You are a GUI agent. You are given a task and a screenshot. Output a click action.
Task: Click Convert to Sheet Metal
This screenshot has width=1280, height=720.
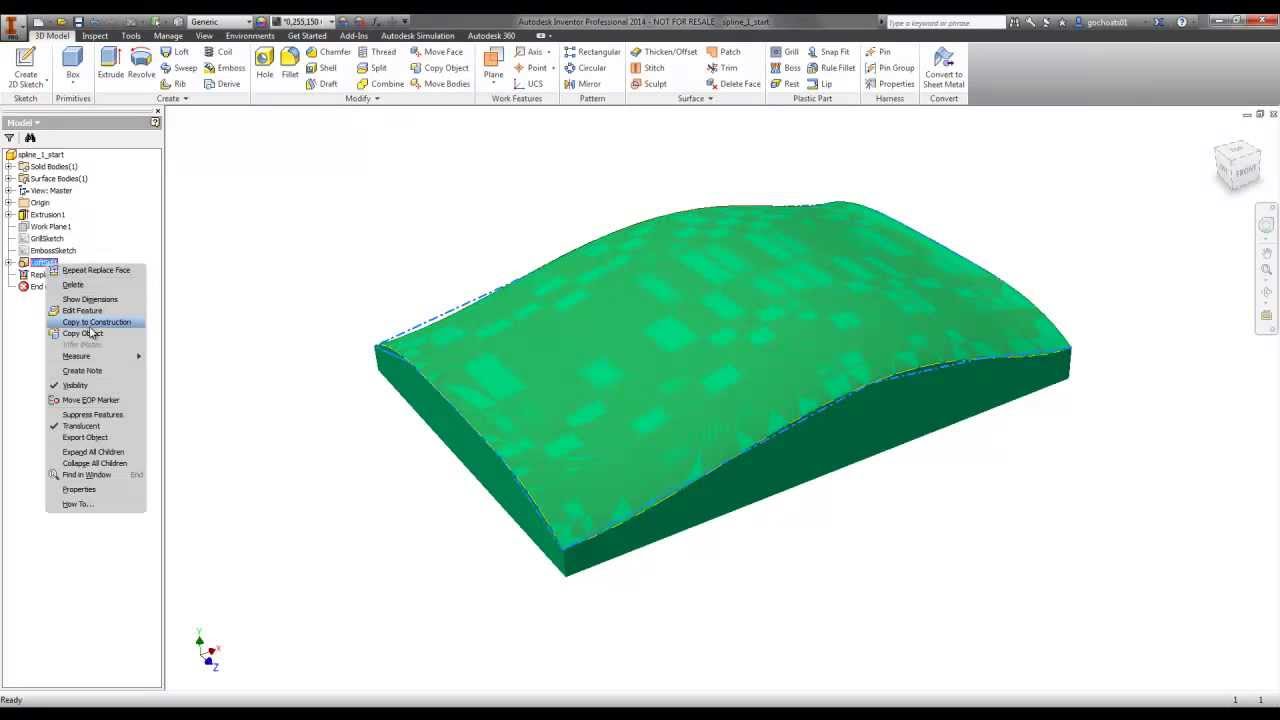943,68
